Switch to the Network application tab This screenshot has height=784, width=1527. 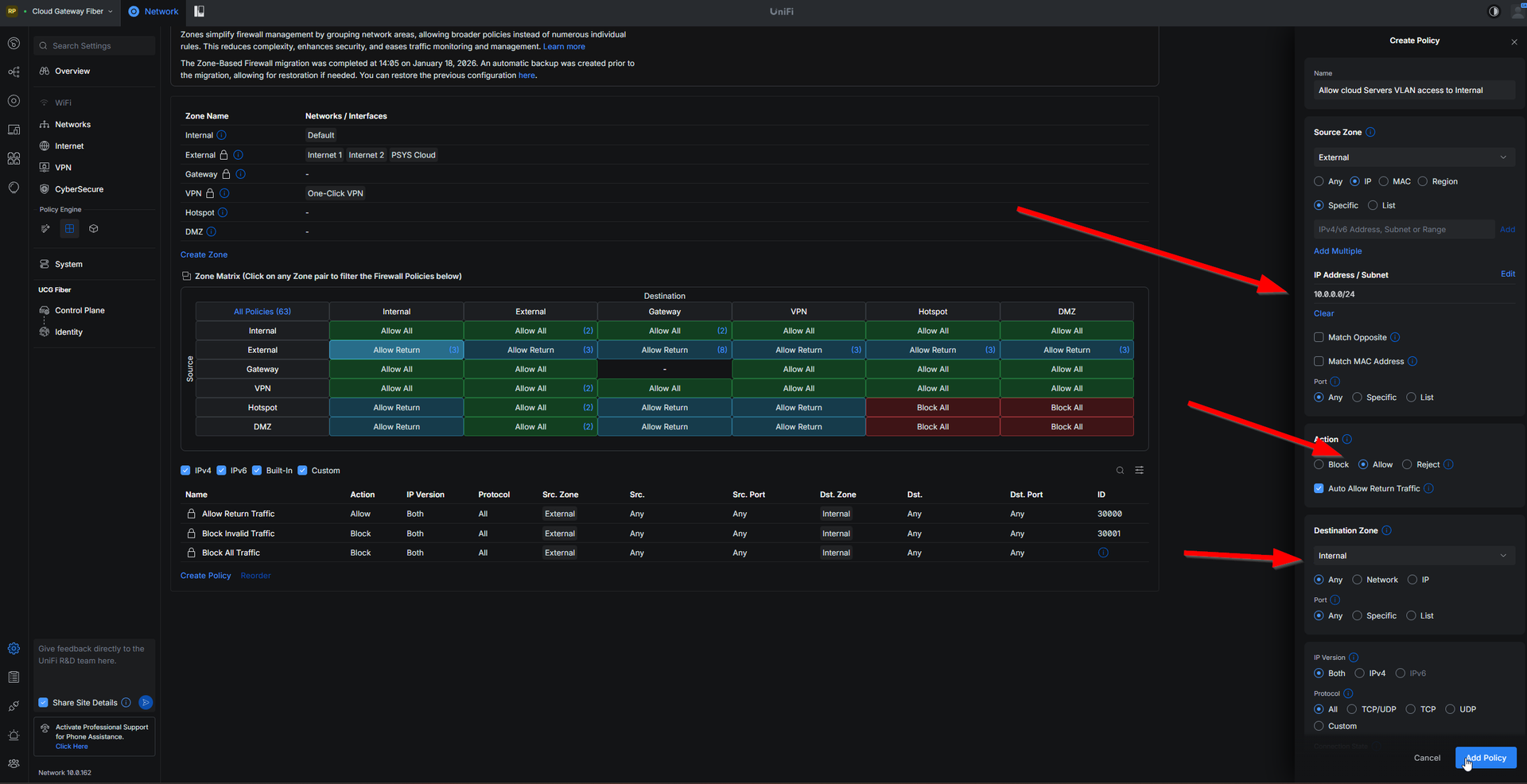(153, 11)
